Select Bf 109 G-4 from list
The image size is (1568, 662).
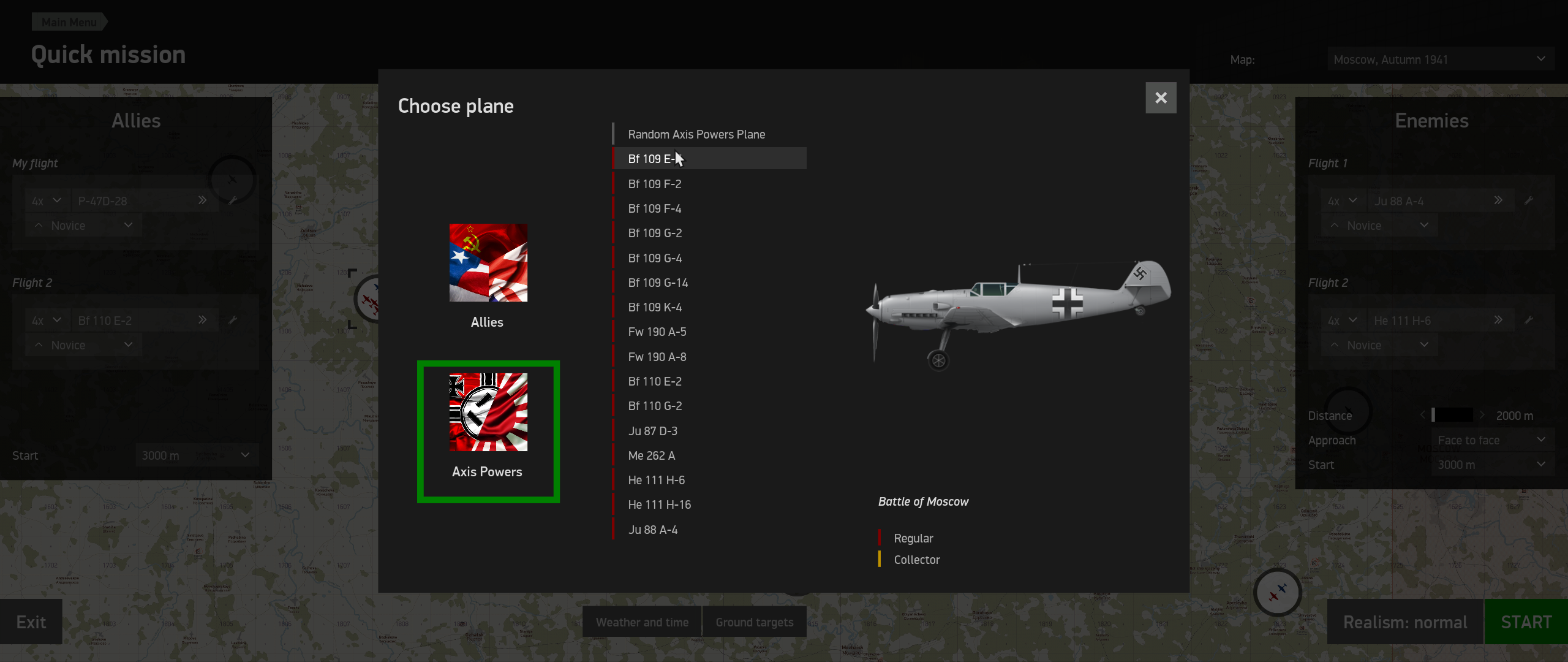[x=709, y=258]
